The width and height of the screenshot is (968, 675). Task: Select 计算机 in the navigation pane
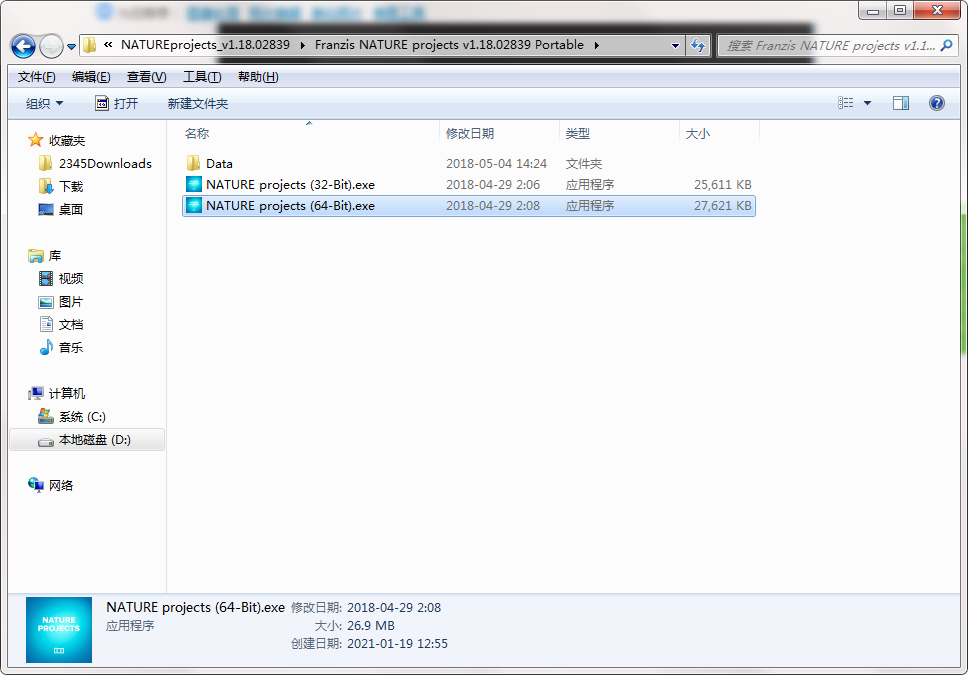(x=67, y=393)
